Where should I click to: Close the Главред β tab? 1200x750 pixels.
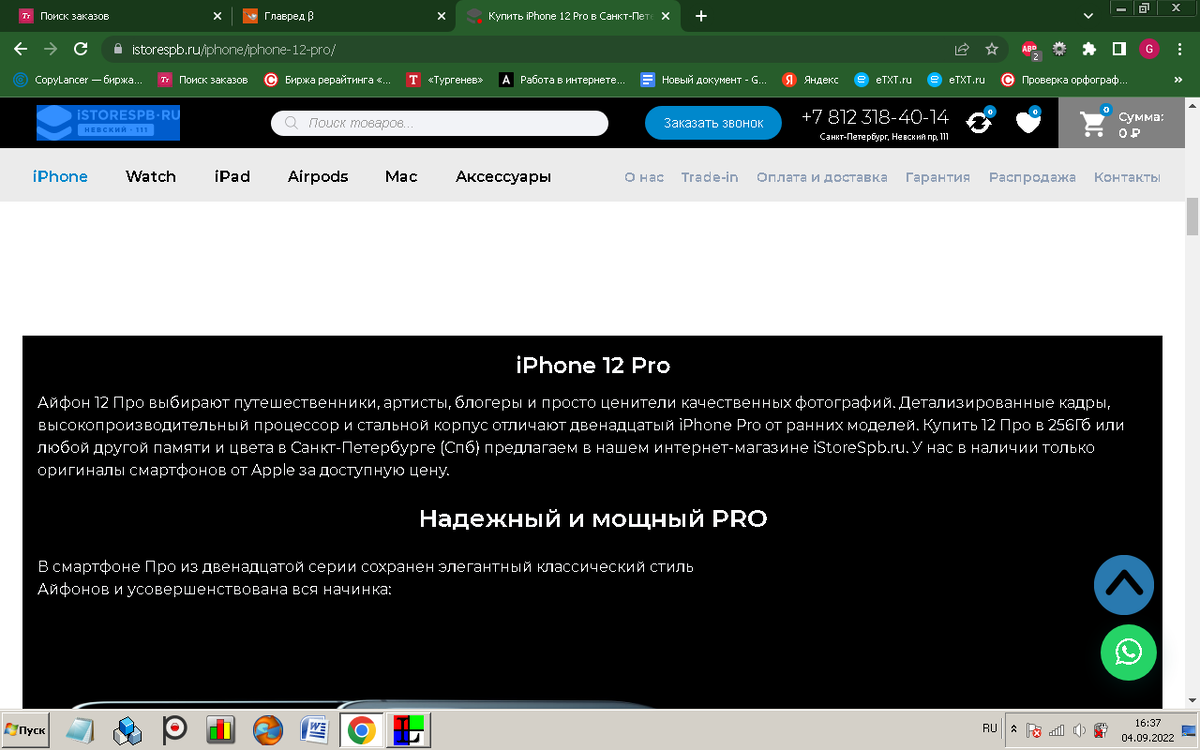click(x=441, y=16)
